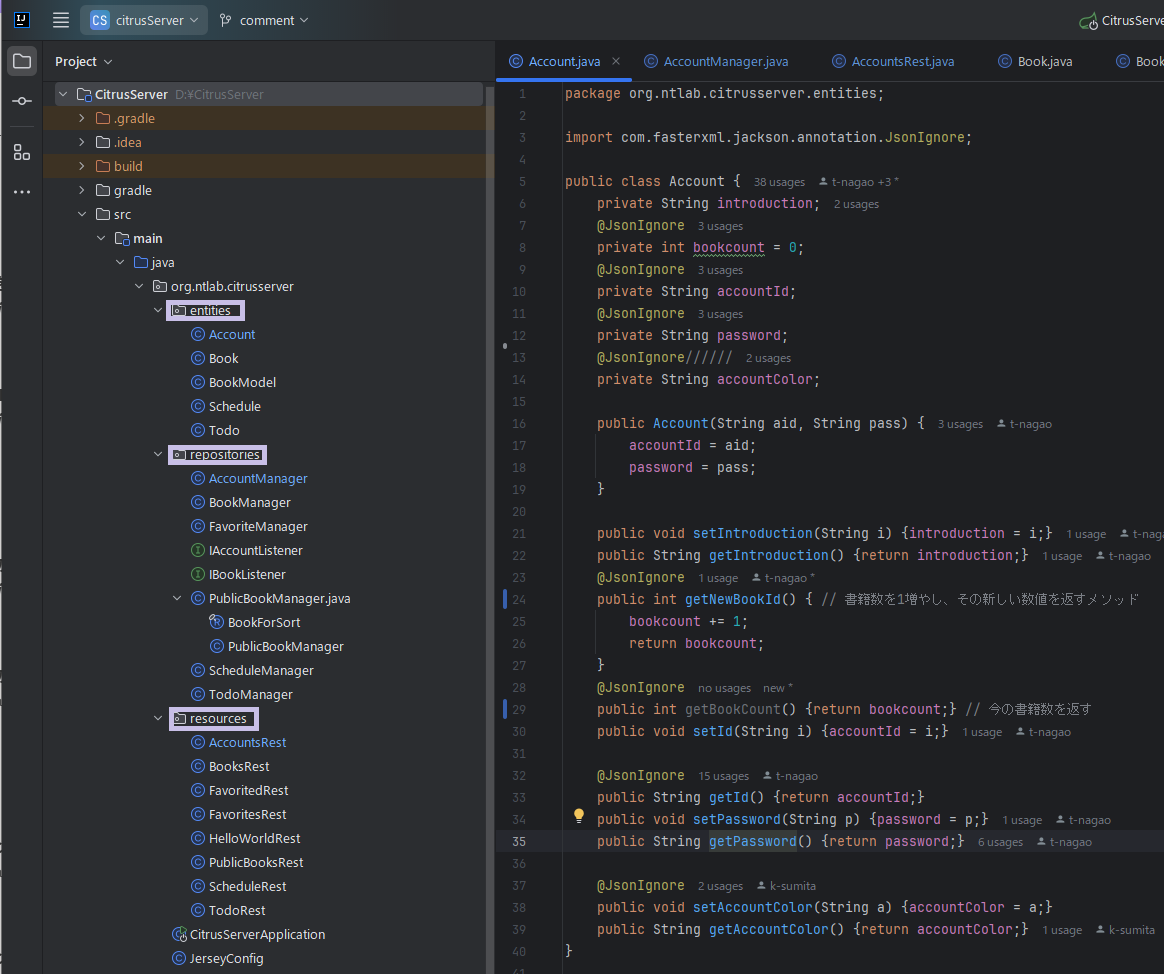Collapse the entities package
The height and width of the screenshot is (974, 1164).
(x=157, y=310)
